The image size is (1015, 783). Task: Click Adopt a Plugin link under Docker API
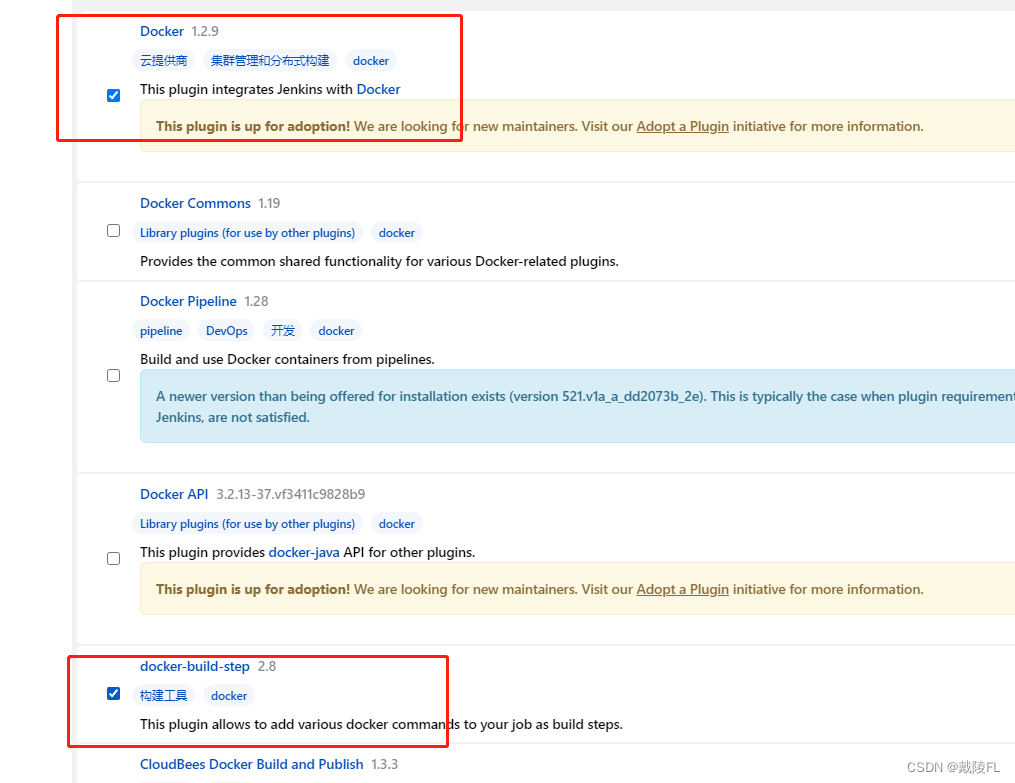[x=682, y=590]
